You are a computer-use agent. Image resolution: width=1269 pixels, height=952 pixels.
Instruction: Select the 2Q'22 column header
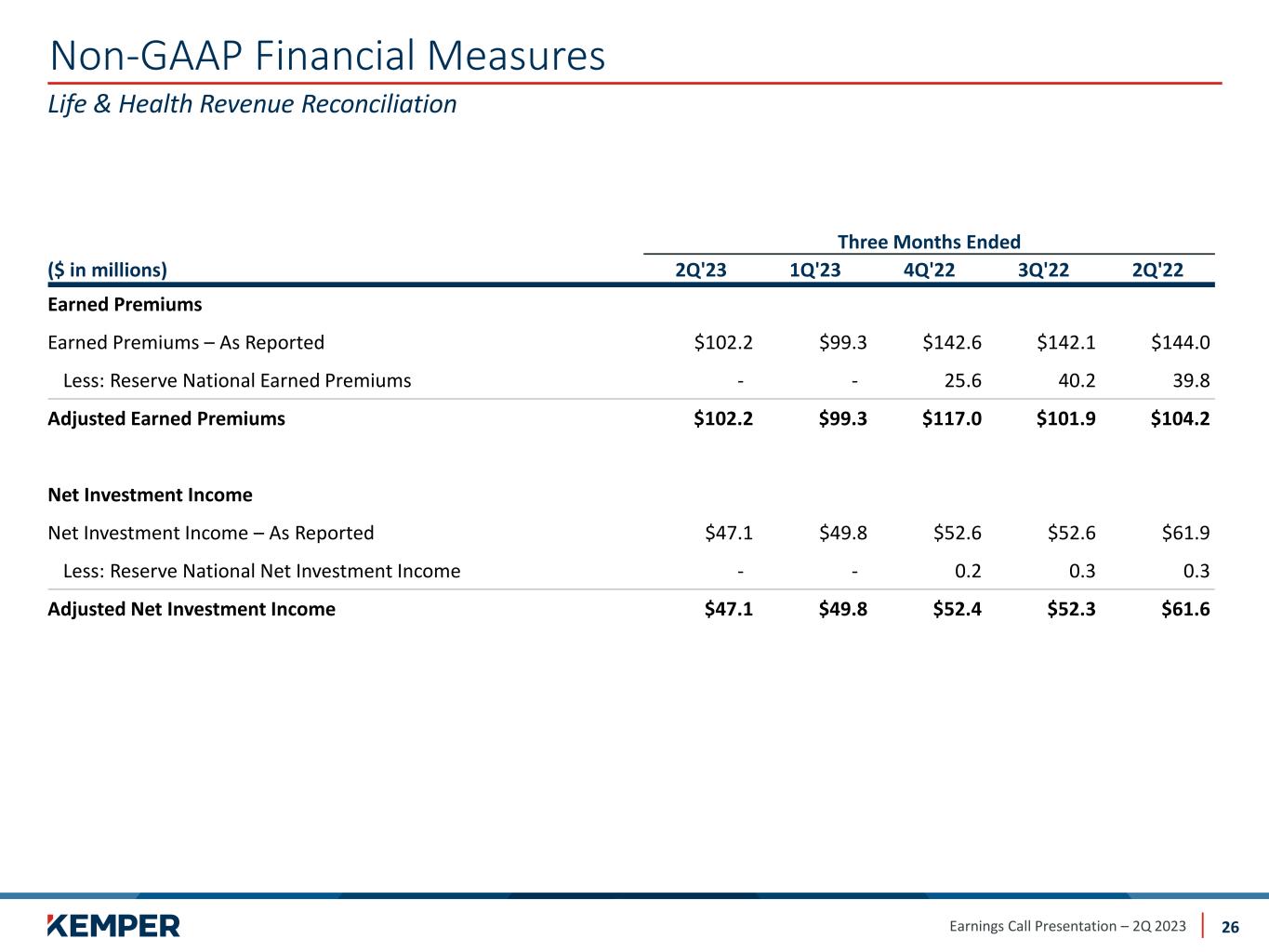1157,270
